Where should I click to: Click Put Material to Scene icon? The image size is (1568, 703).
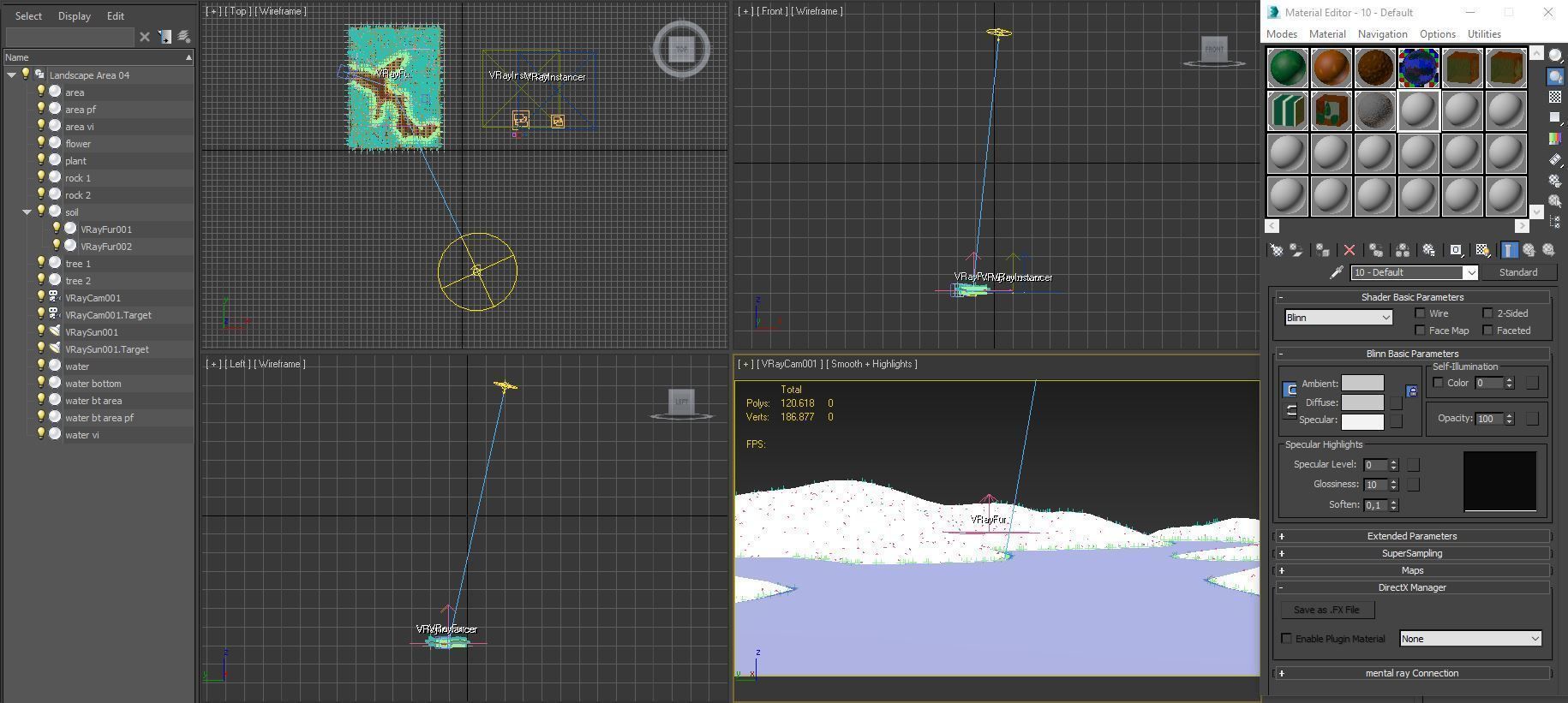click(1296, 250)
